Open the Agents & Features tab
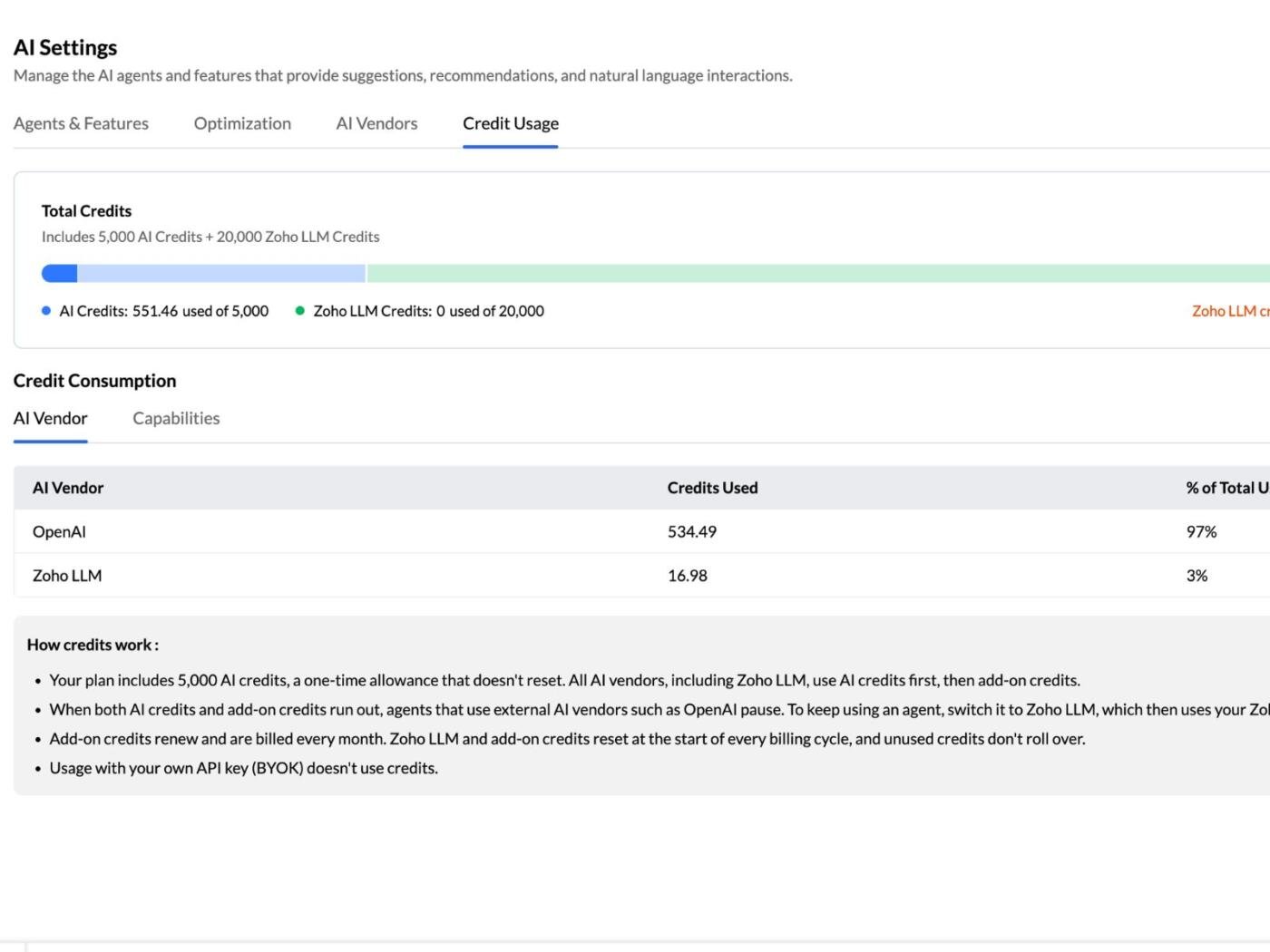 coord(81,123)
